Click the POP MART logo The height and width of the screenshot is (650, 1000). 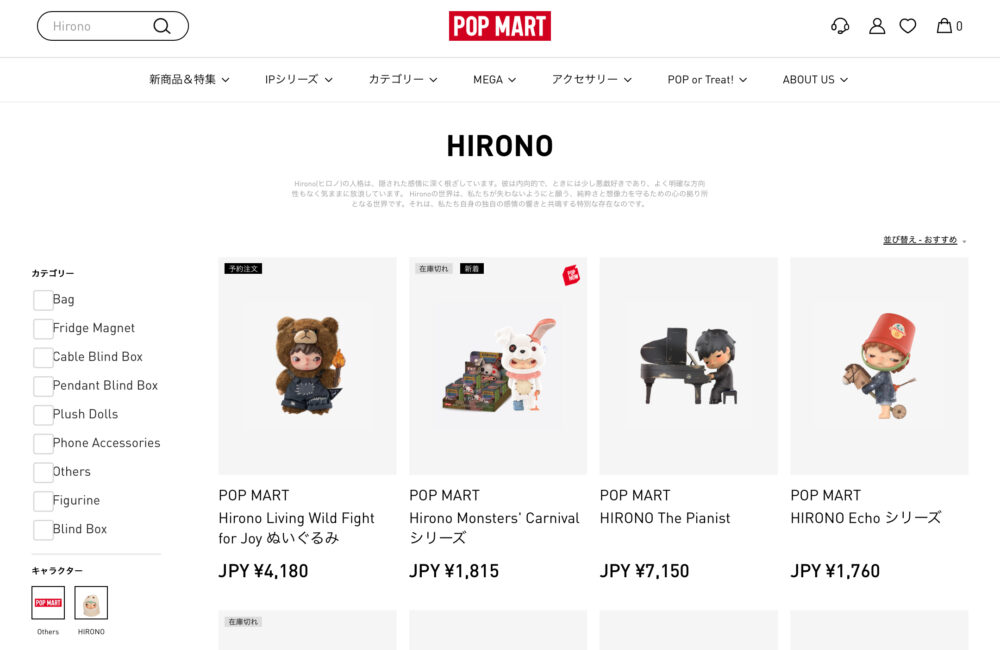tap(499, 26)
